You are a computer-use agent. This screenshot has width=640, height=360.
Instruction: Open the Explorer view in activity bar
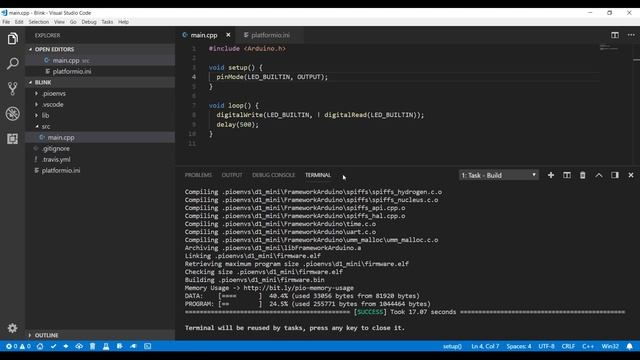pos(13,39)
